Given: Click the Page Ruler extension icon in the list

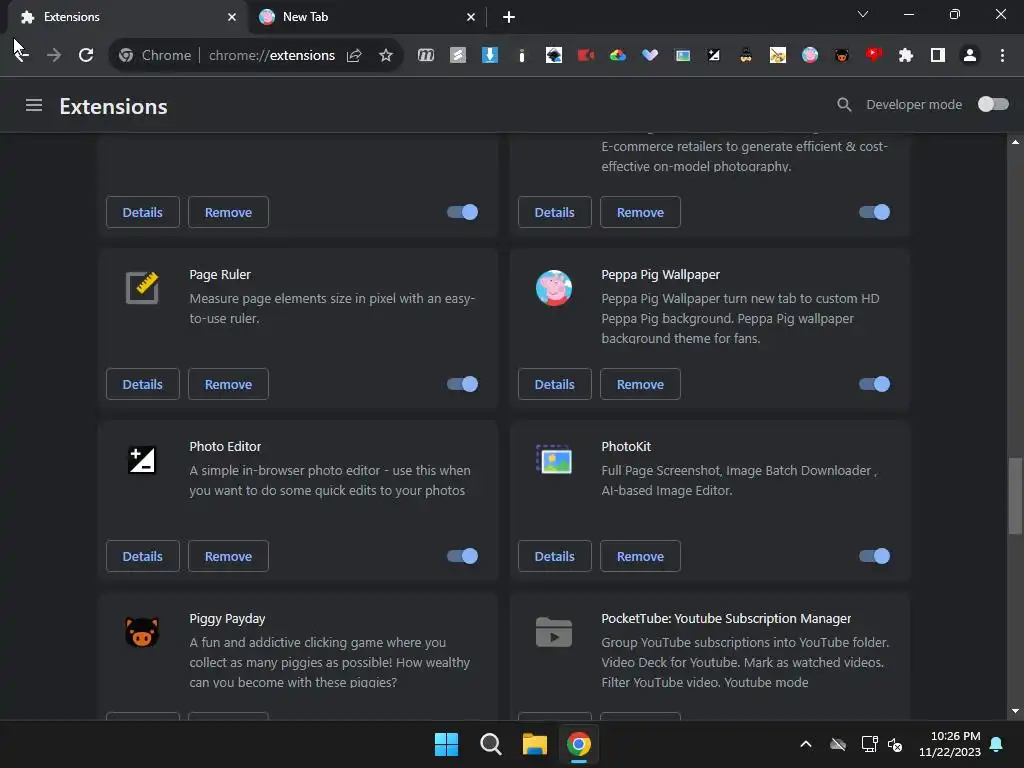Looking at the screenshot, I should tap(142, 287).
